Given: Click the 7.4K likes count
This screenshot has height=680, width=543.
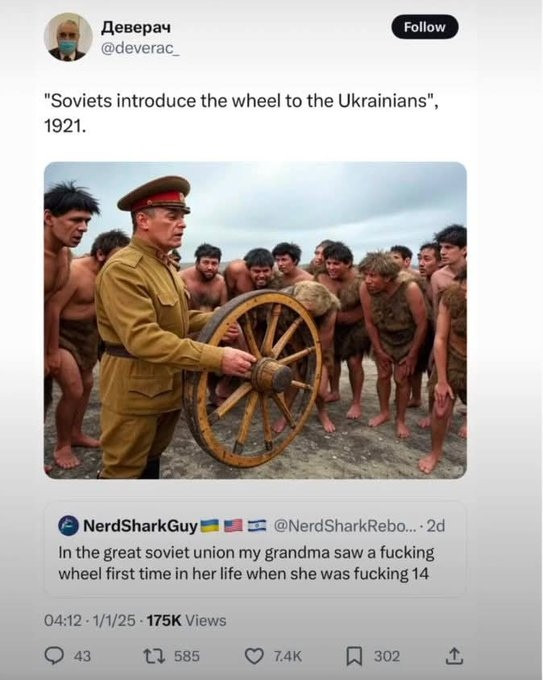Looking at the screenshot, I should click(287, 656).
